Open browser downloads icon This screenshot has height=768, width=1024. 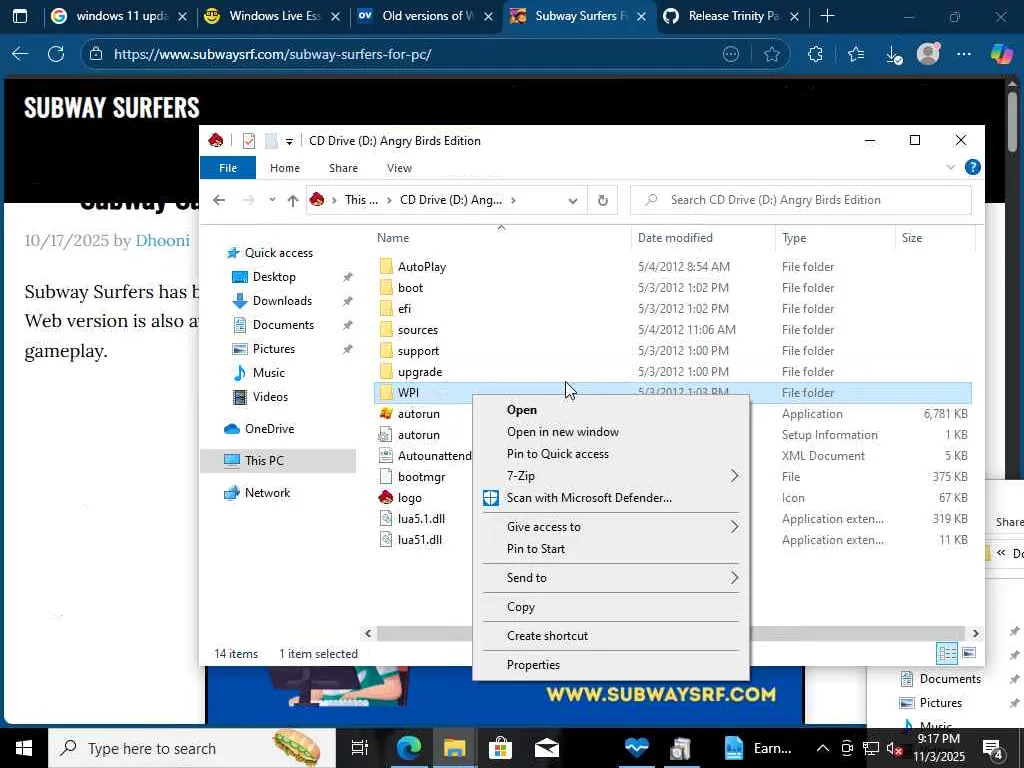(893, 55)
